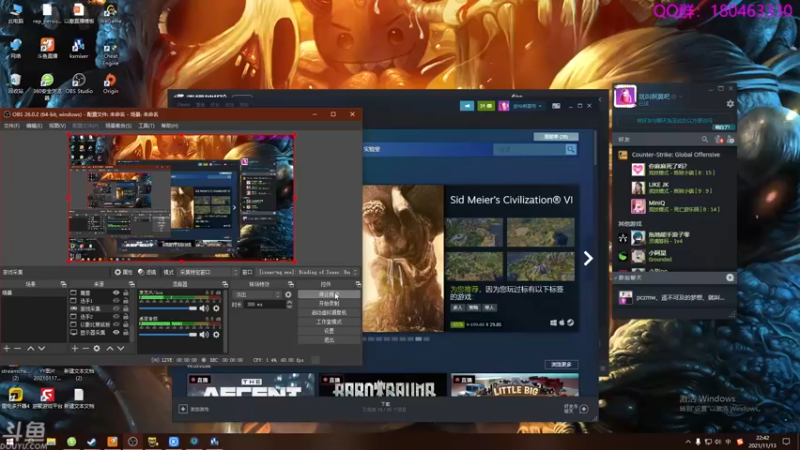This screenshot has height=450, width=800.
Task: Open Windows Start button in taskbar
Action: pos(9,442)
